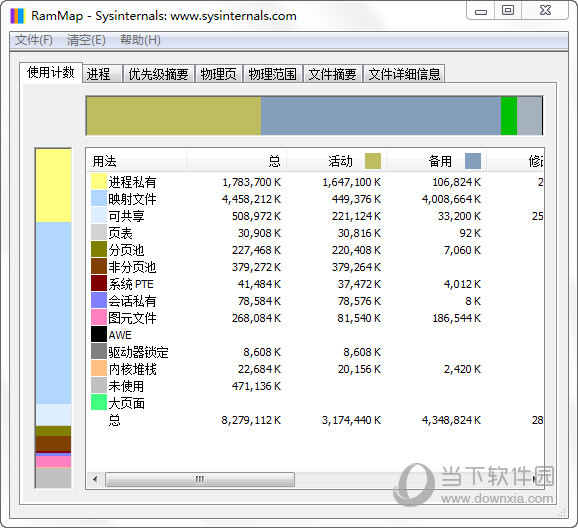Click the 活动 column header color swatch
This screenshot has width=578, height=528.
pos(373,161)
